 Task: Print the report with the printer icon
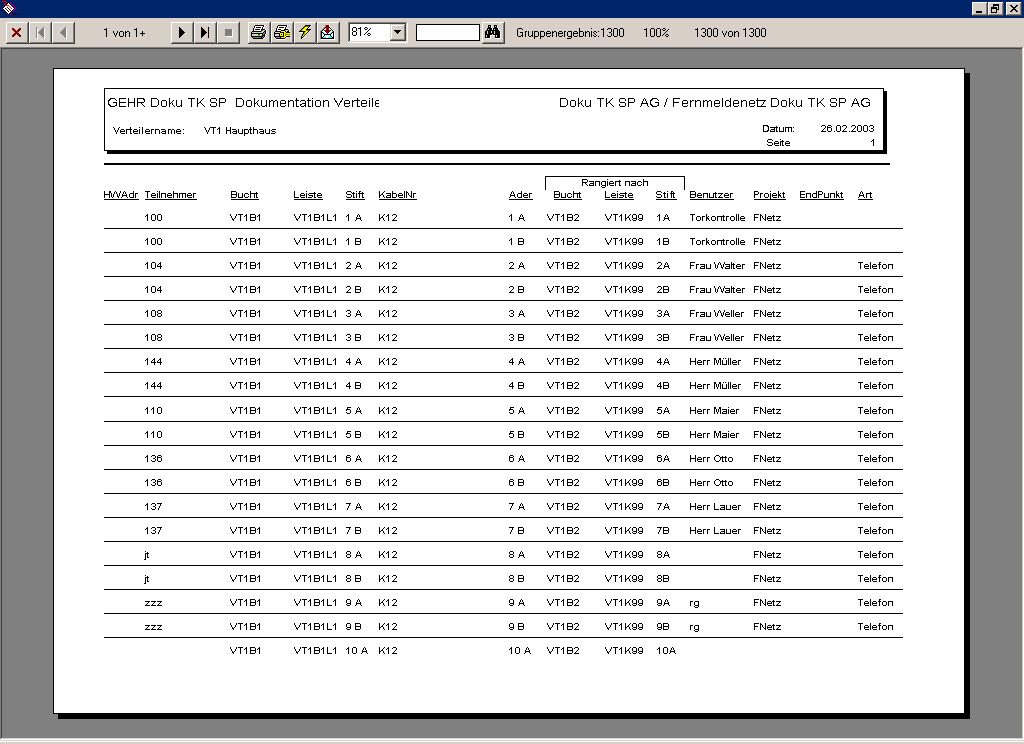point(259,32)
